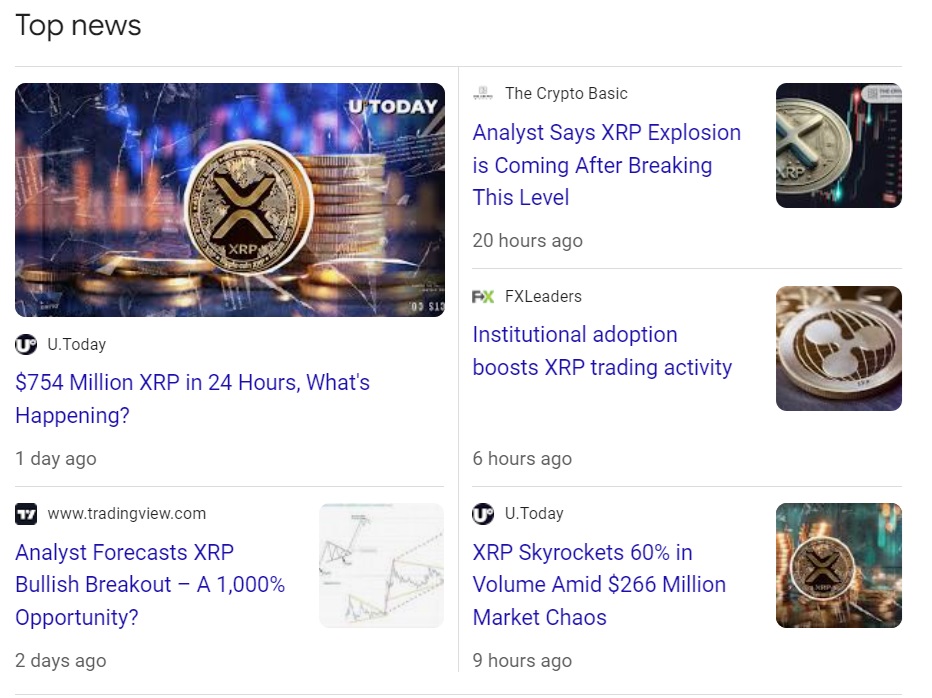Click "The Crypto Basic" source name
Screen dimensions: 932x698
click(x=566, y=93)
